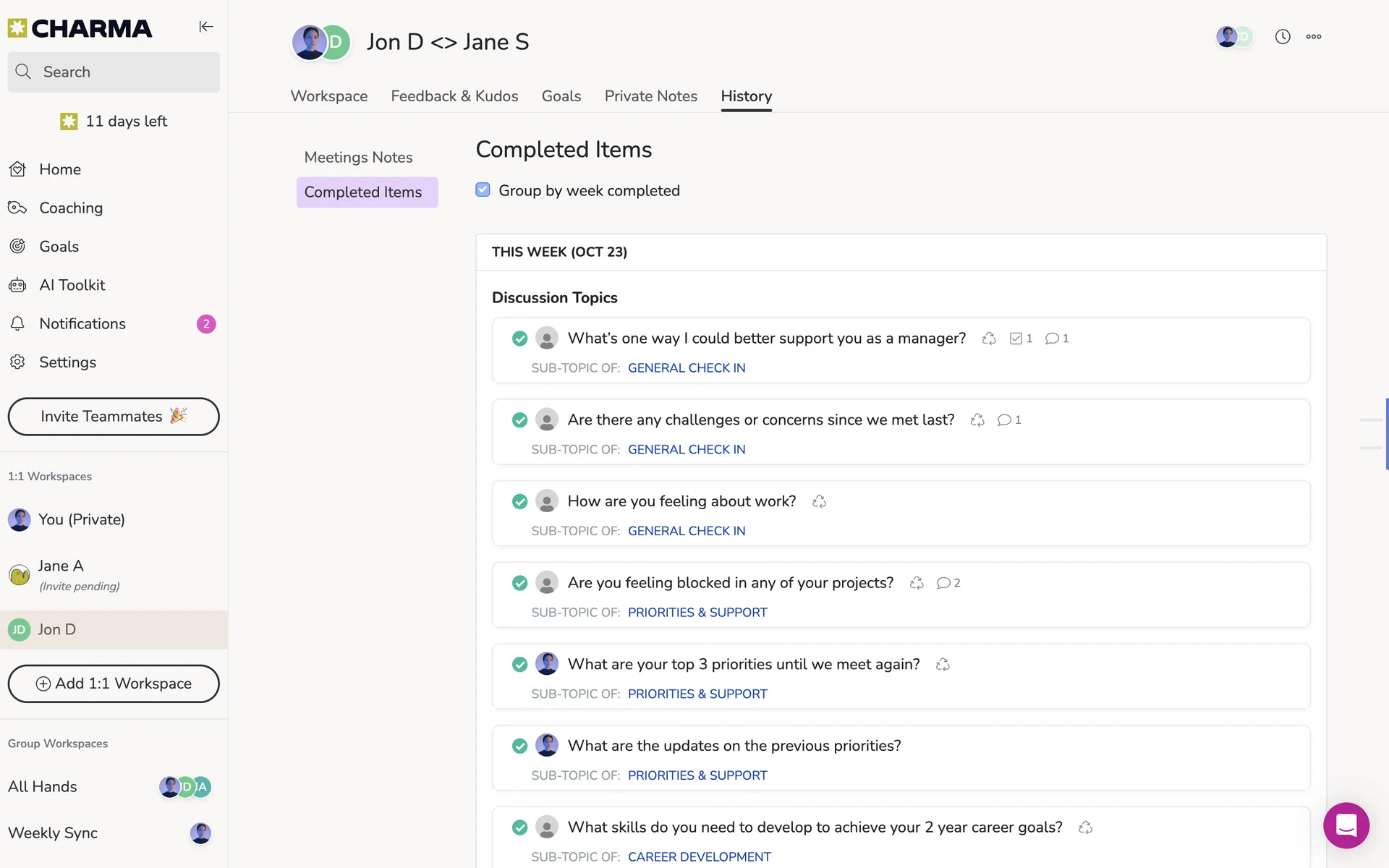Collapse the sidebar with arrow icon
1389x868 pixels.
206,27
